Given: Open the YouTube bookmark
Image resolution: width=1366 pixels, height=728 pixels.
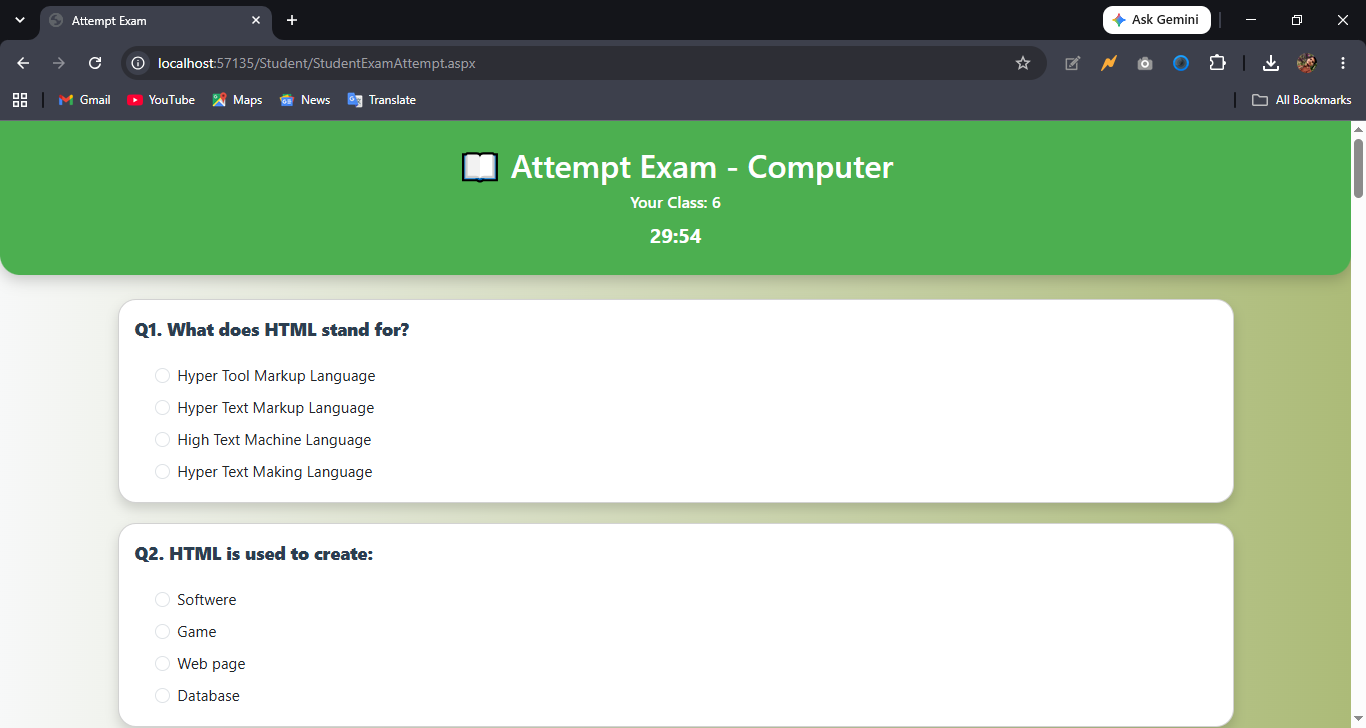Looking at the screenshot, I should click(161, 100).
